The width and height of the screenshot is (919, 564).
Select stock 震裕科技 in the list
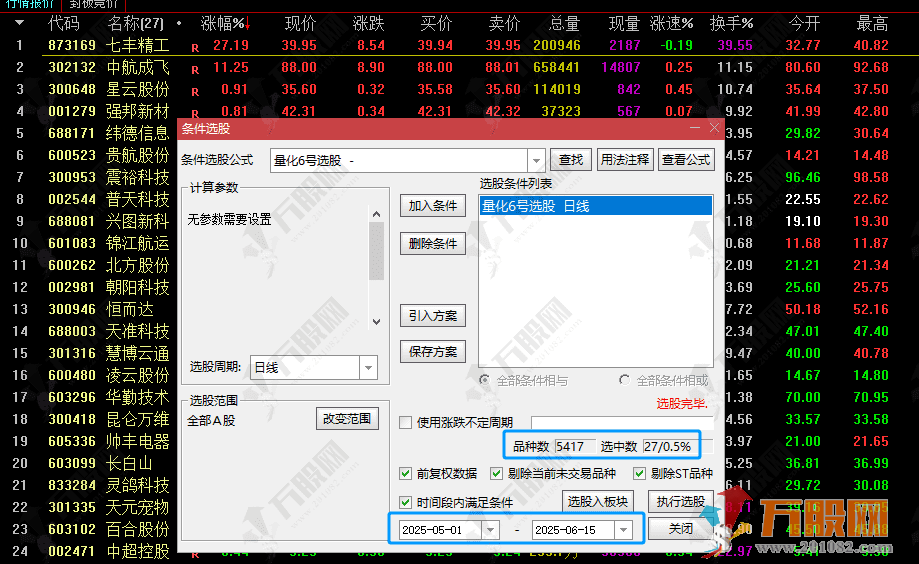[138, 177]
